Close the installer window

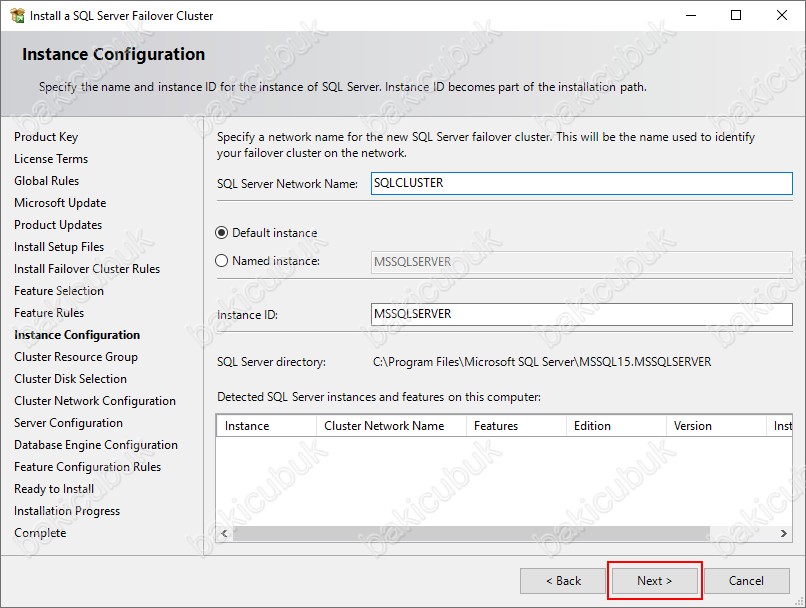tap(782, 15)
